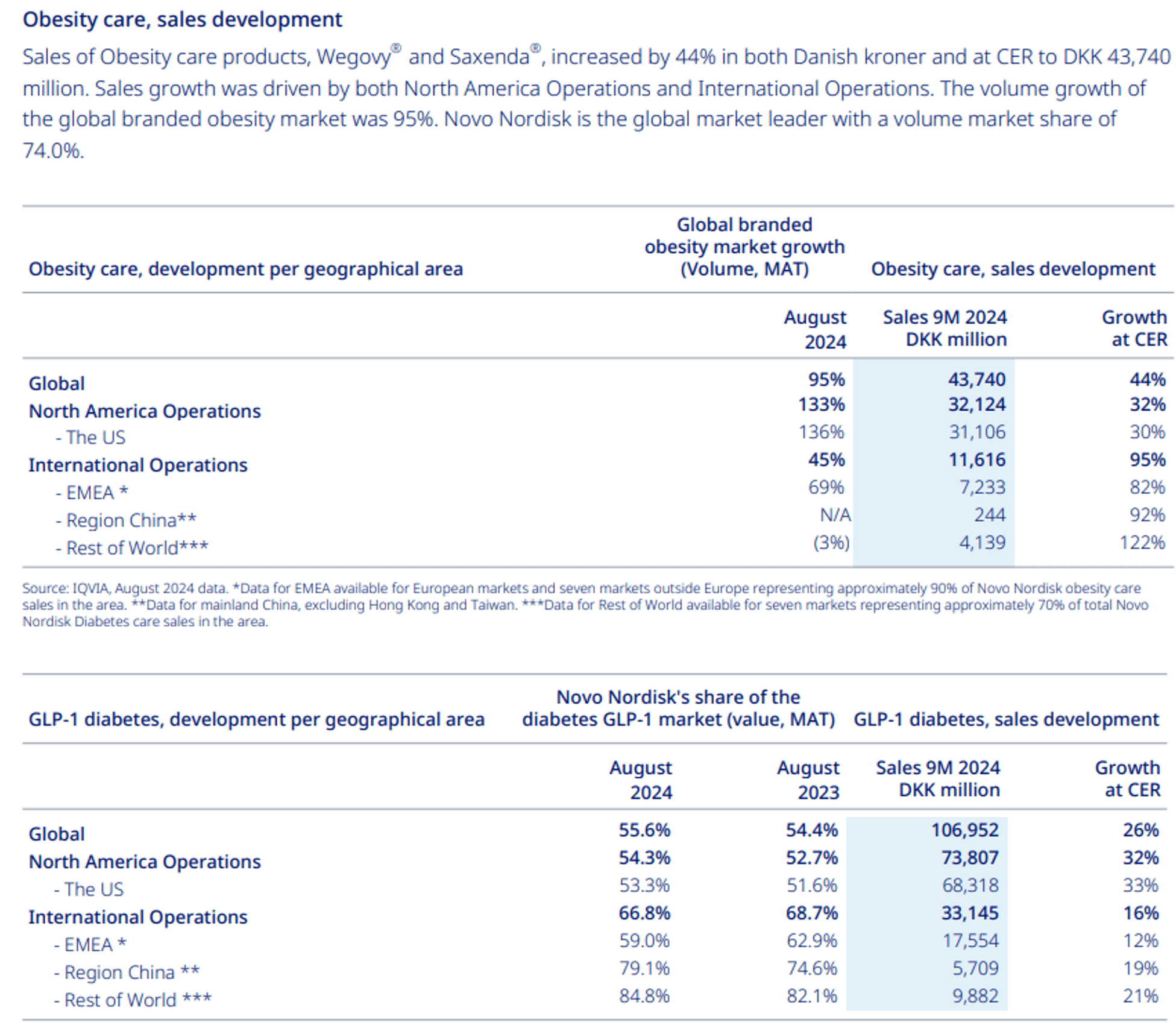This screenshot has width=1176, height=1028.
Task: Select the 66.8% International Operations share
Action: click(x=644, y=913)
